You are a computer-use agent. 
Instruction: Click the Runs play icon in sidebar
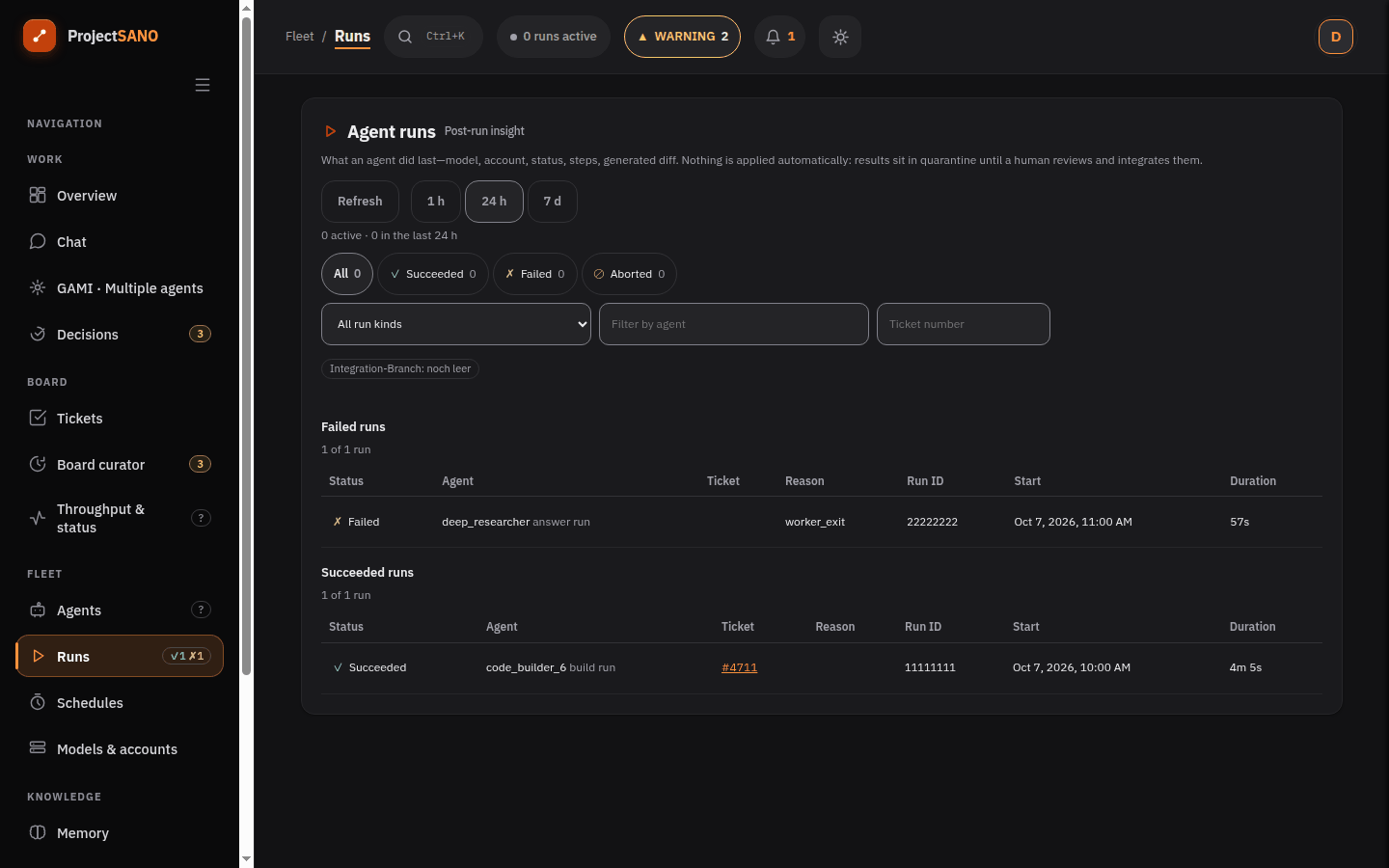pyautogui.click(x=39, y=656)
